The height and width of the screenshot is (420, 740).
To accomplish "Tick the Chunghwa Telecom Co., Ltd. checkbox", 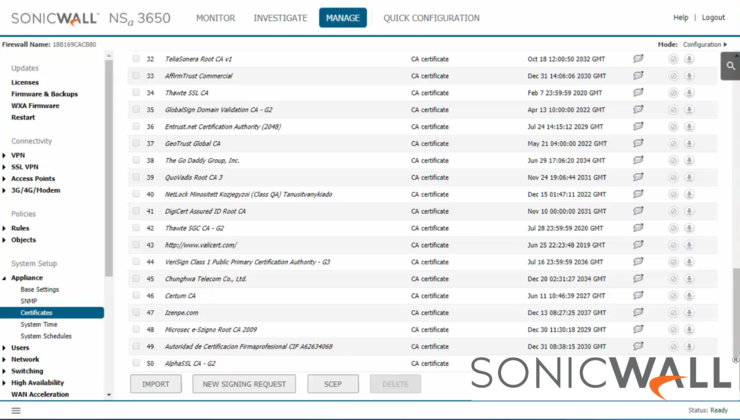I will coord(137,279).
